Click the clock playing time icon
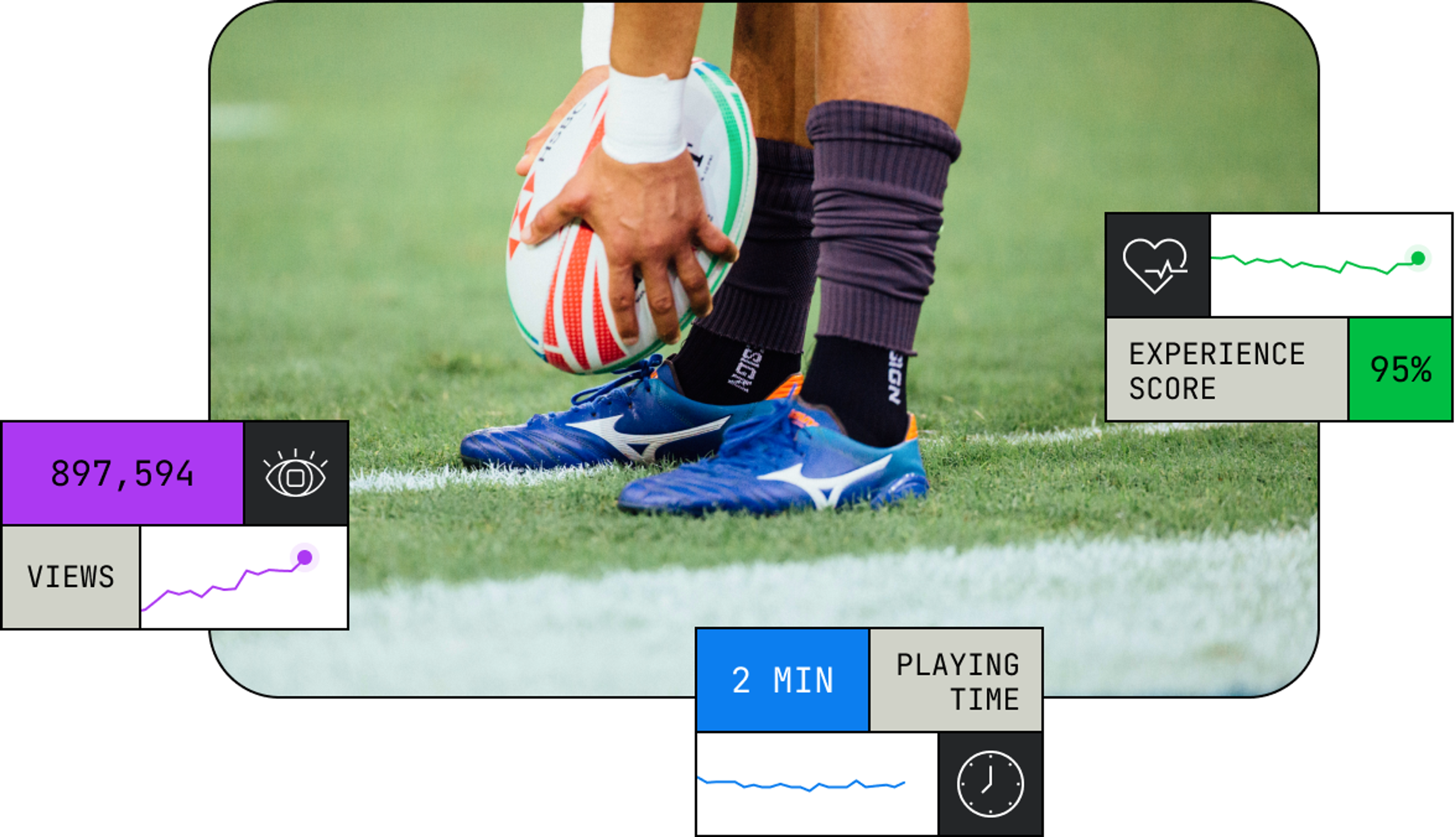 pos(990,784)
